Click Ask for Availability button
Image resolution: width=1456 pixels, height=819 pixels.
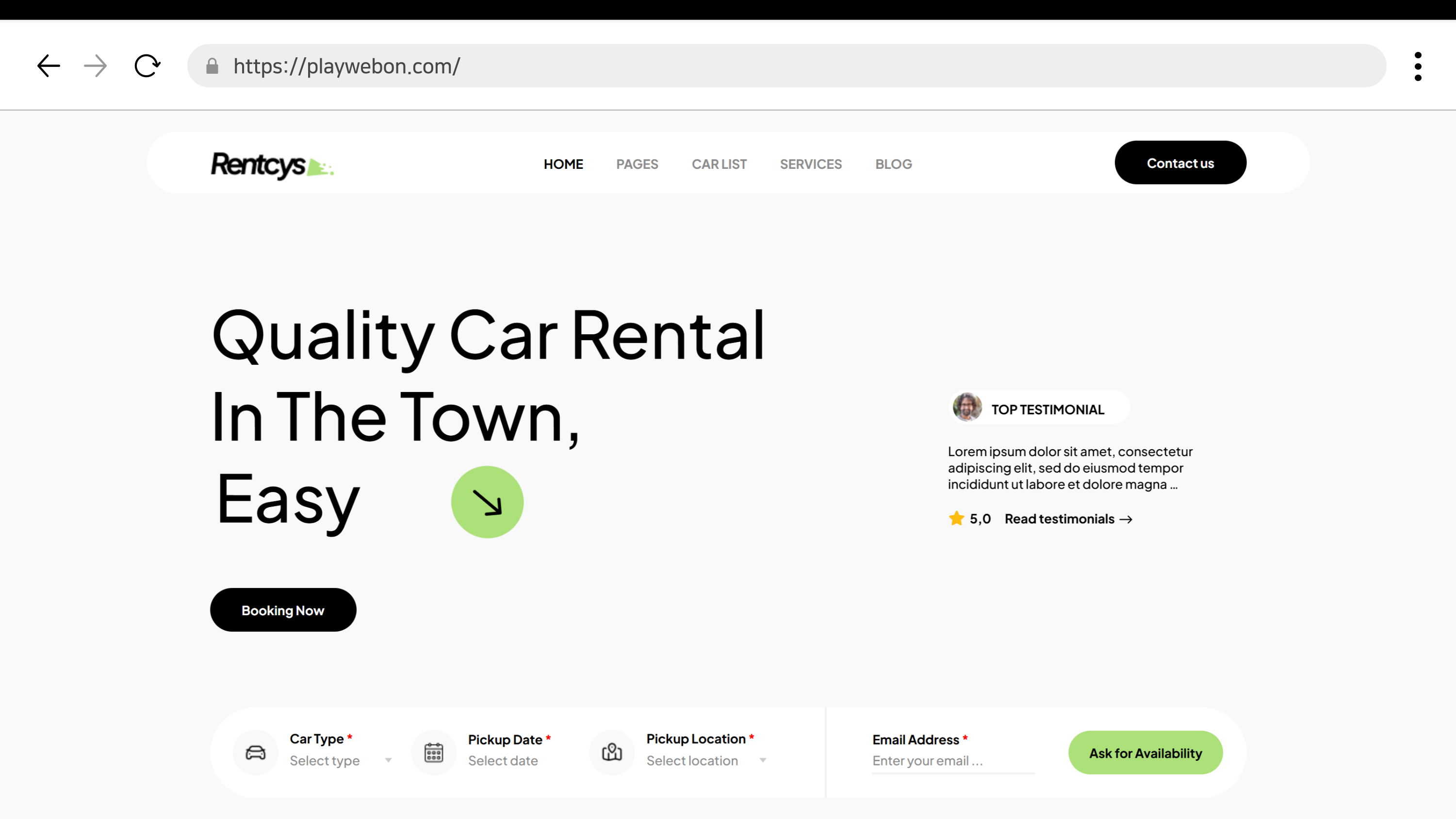click(1145, 753)
